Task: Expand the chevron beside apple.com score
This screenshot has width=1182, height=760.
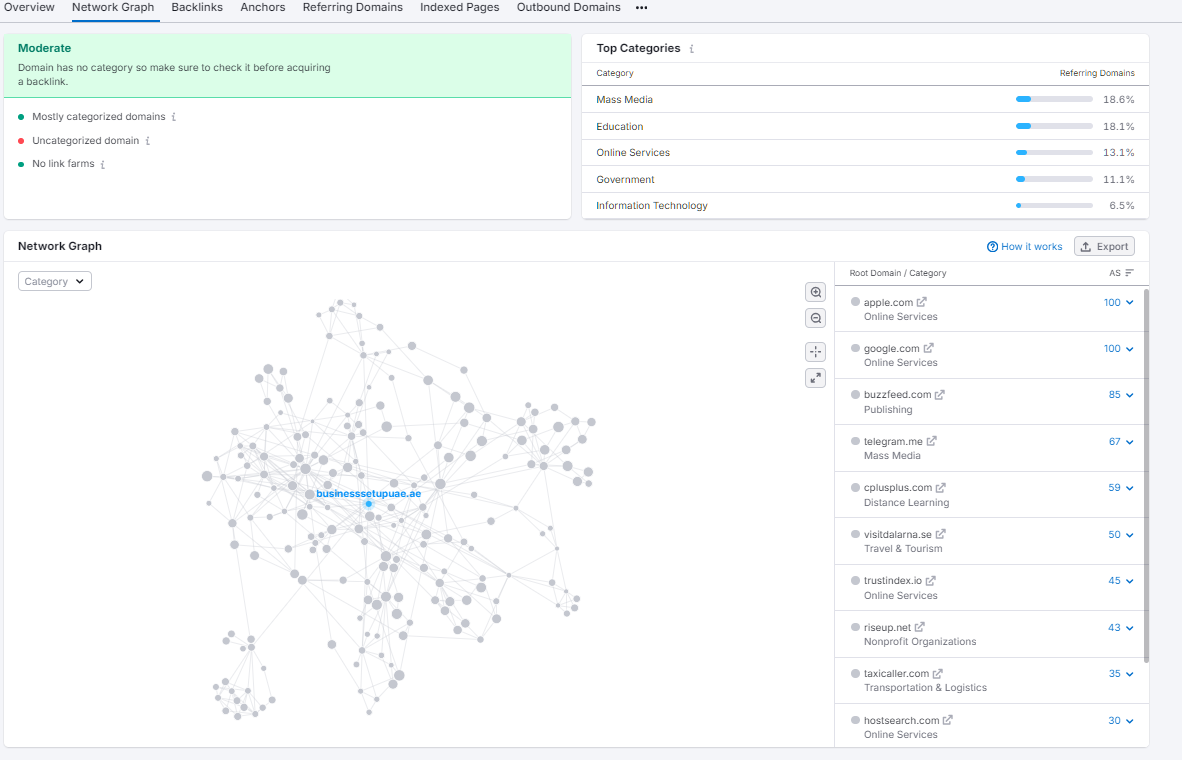Action: tap(1131, 302)
